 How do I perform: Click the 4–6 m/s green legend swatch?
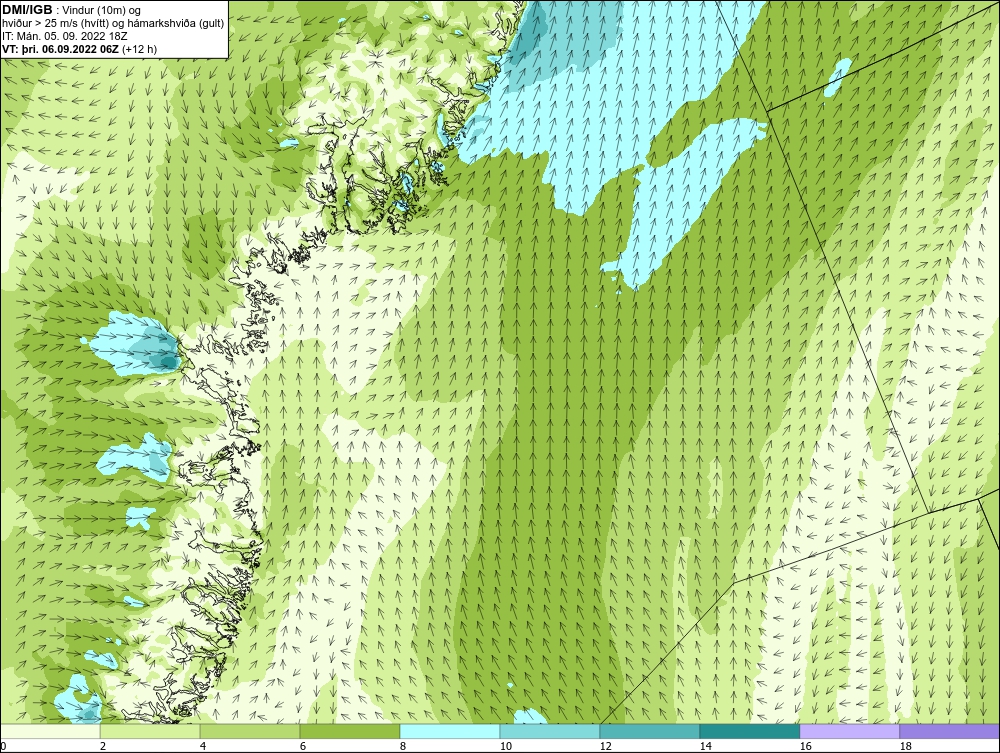point(250,731)
